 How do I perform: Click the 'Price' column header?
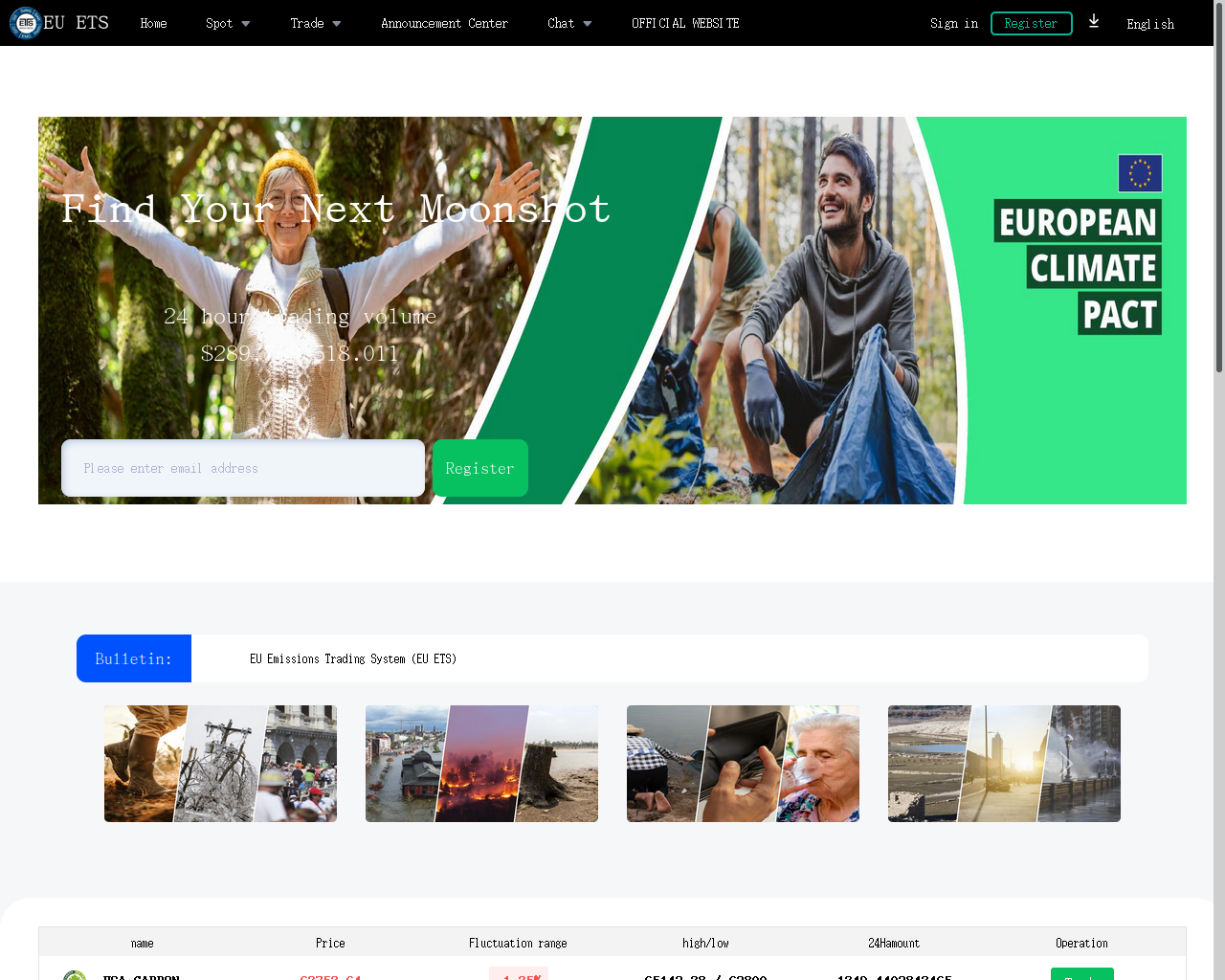tap(330, 943)
